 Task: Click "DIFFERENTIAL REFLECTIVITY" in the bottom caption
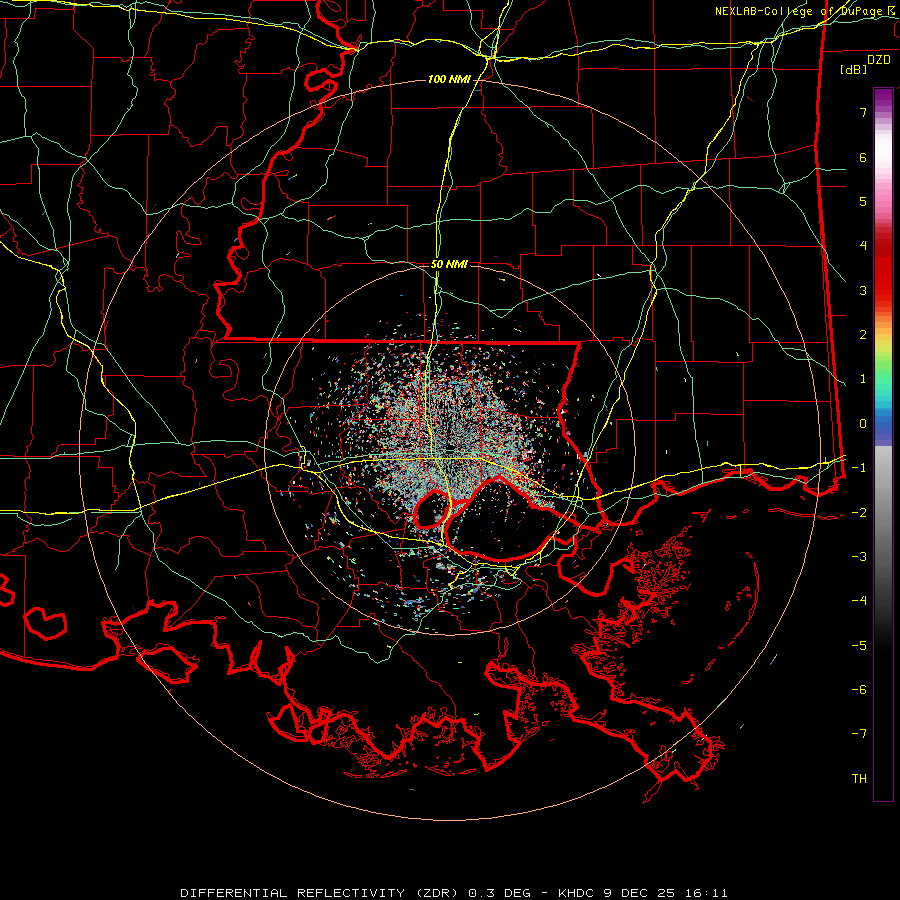click(292, 893)
